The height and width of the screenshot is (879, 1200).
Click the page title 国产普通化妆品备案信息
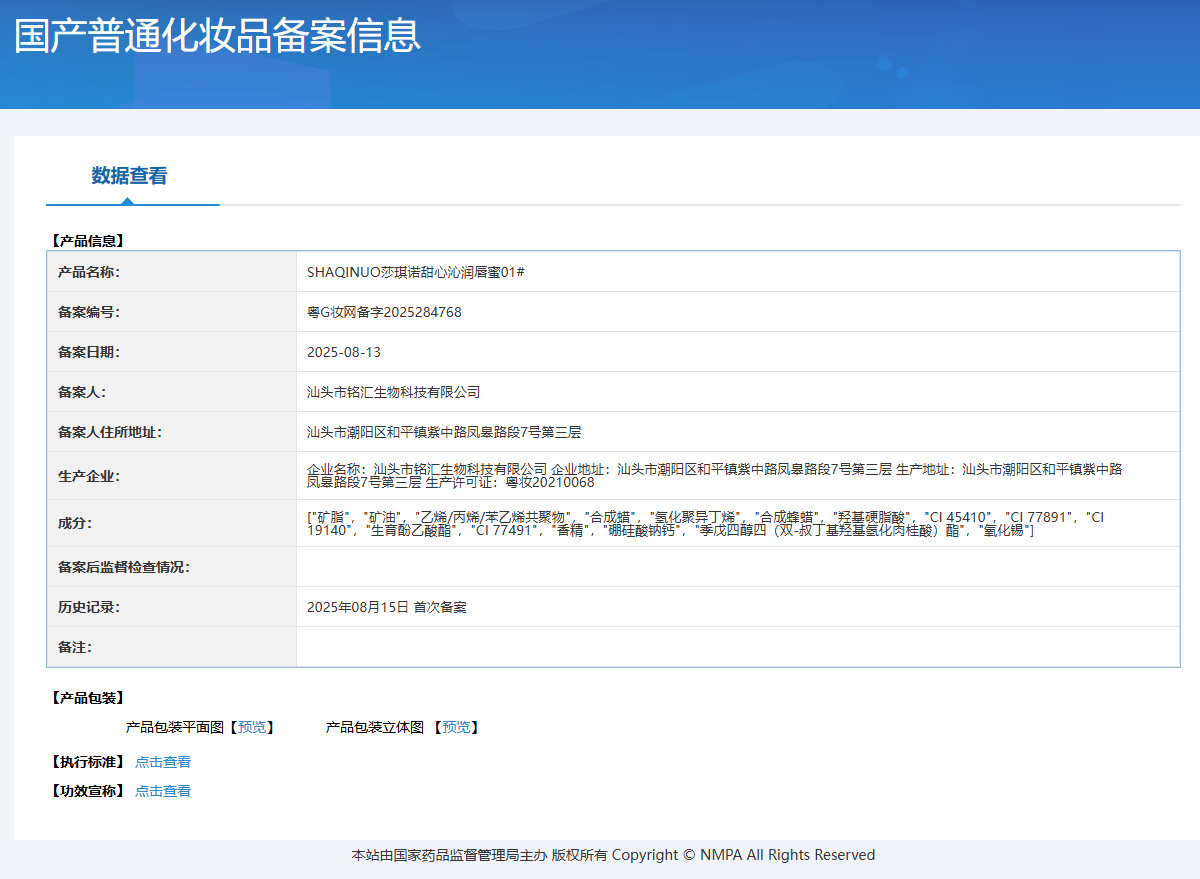(217, 34)
